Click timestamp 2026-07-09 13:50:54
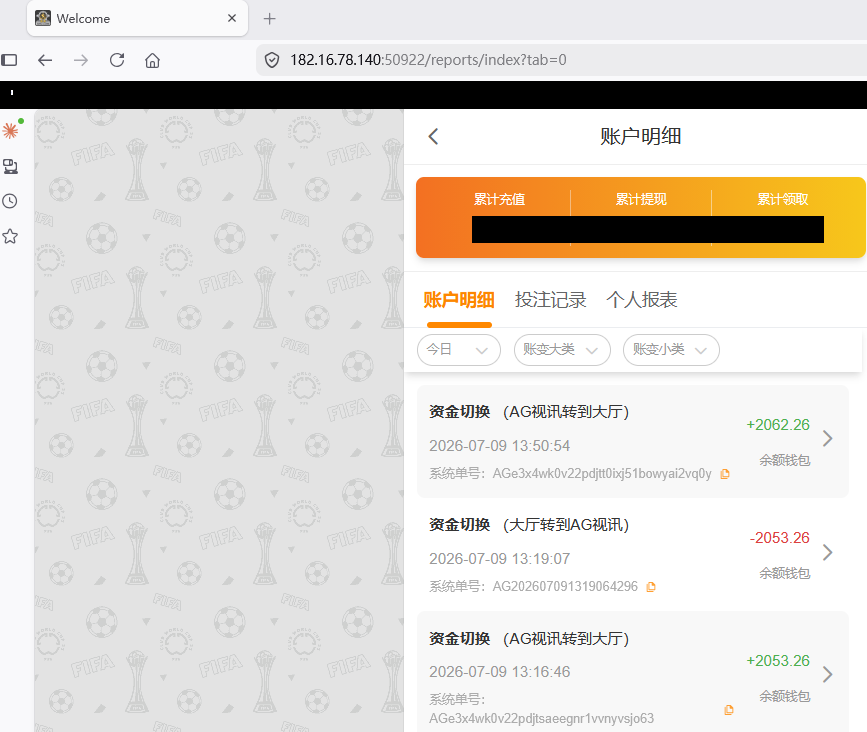 [x=499, y=446]
